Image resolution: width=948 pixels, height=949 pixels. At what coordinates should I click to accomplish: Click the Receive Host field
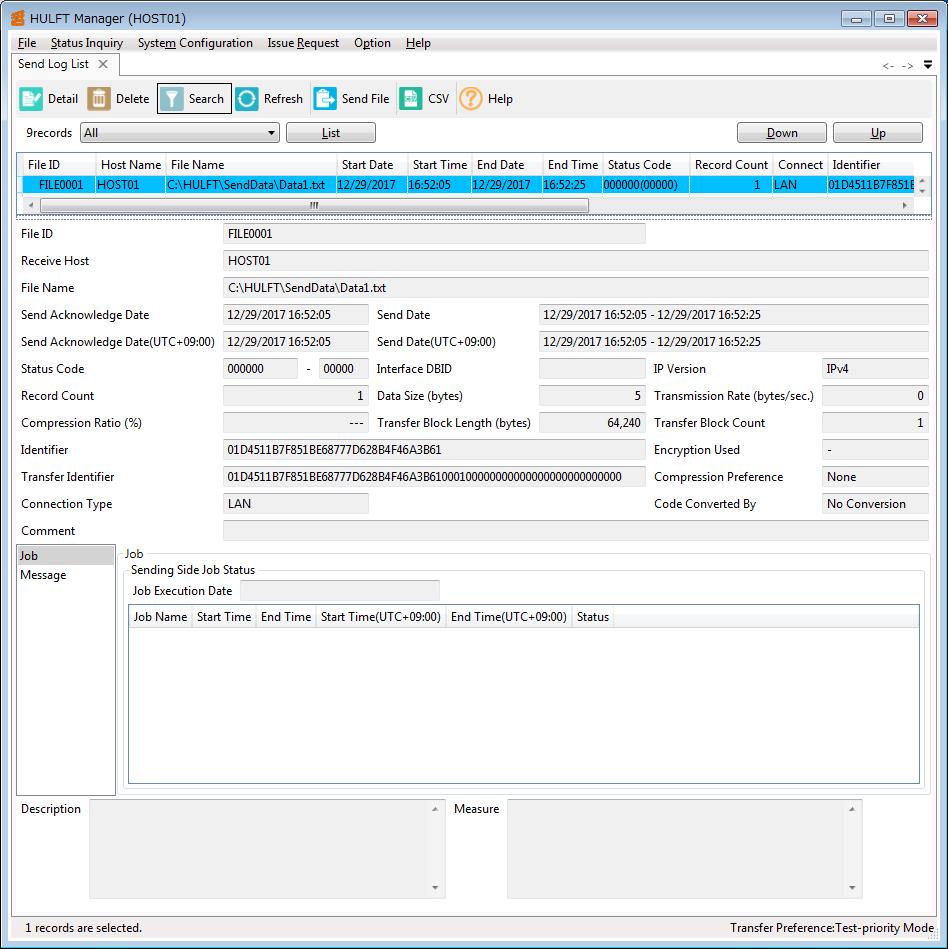click(x=575, y=261)
